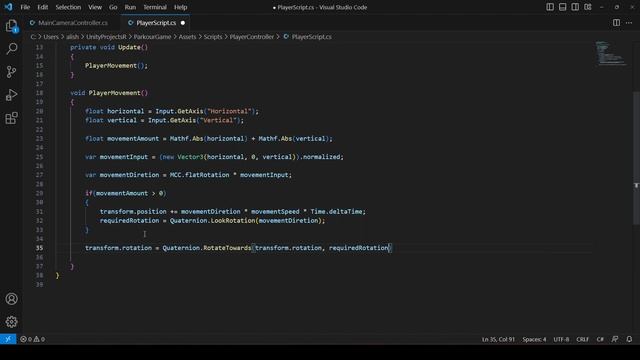Open the notifications bell

pos(629,339)
